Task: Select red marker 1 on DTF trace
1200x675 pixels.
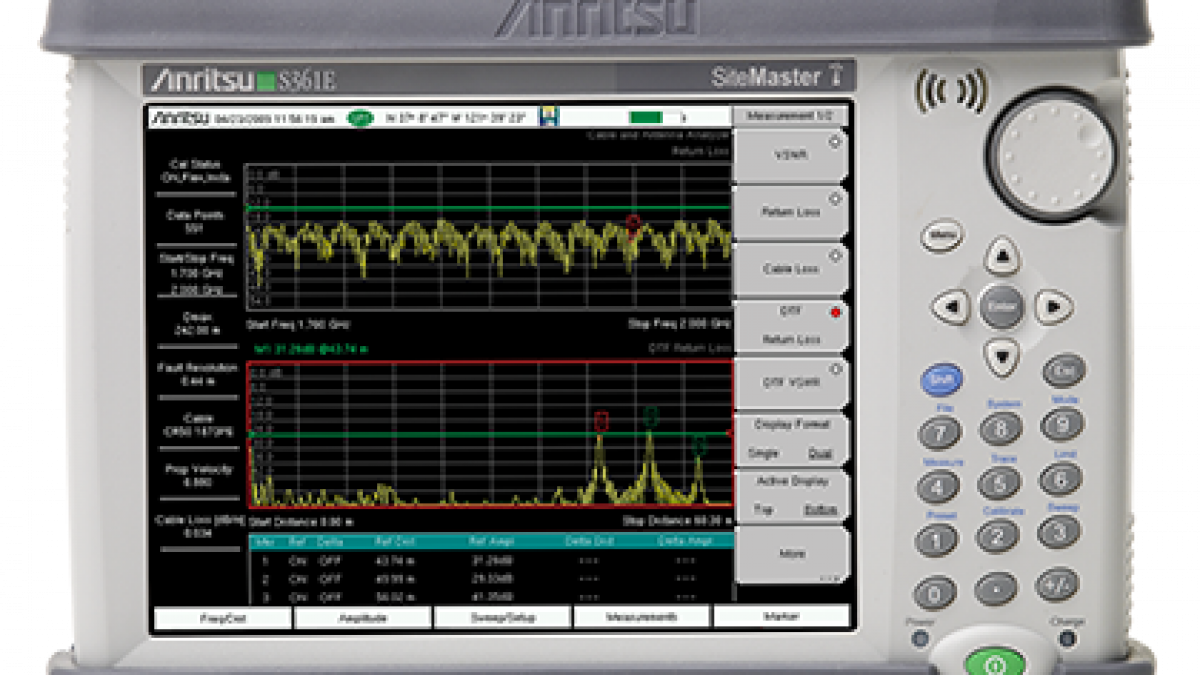Action: (x=600, y=421)
